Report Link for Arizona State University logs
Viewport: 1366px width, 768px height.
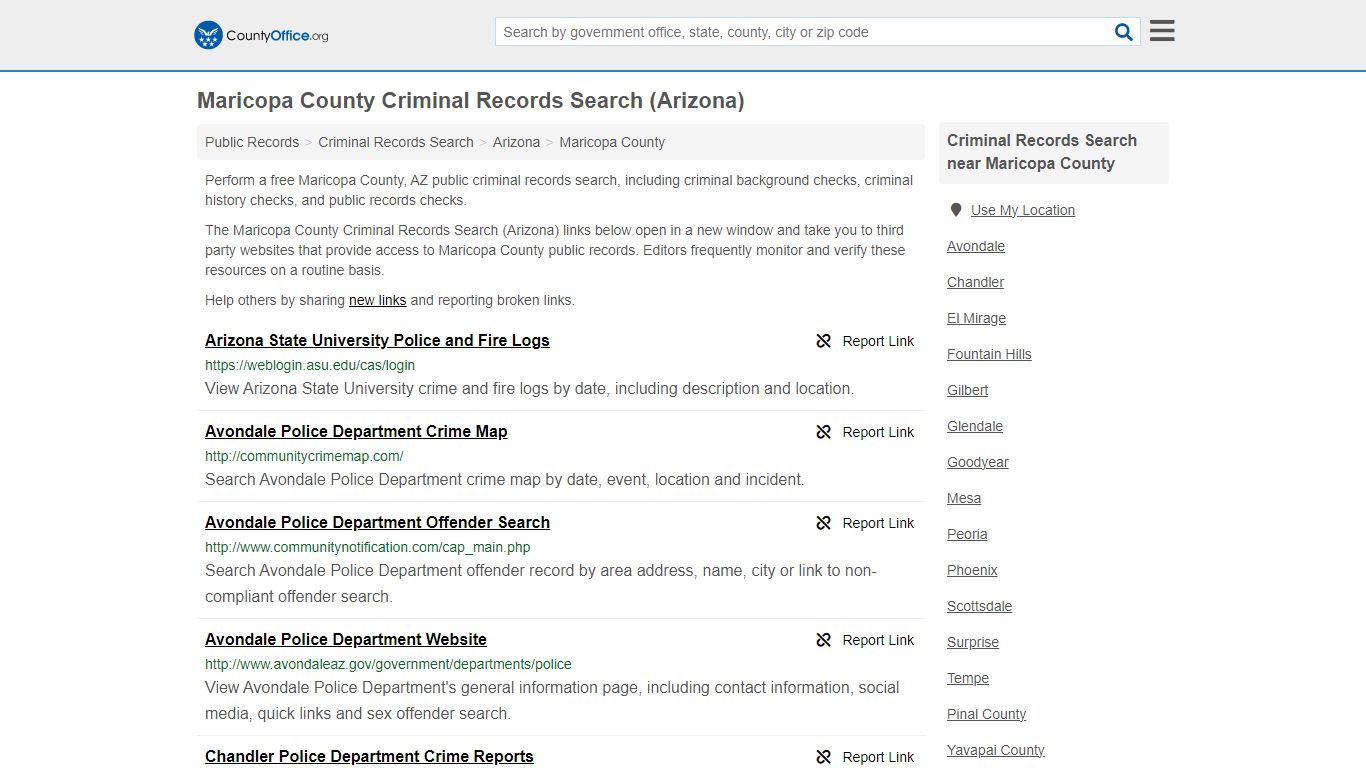pos(878,341)
